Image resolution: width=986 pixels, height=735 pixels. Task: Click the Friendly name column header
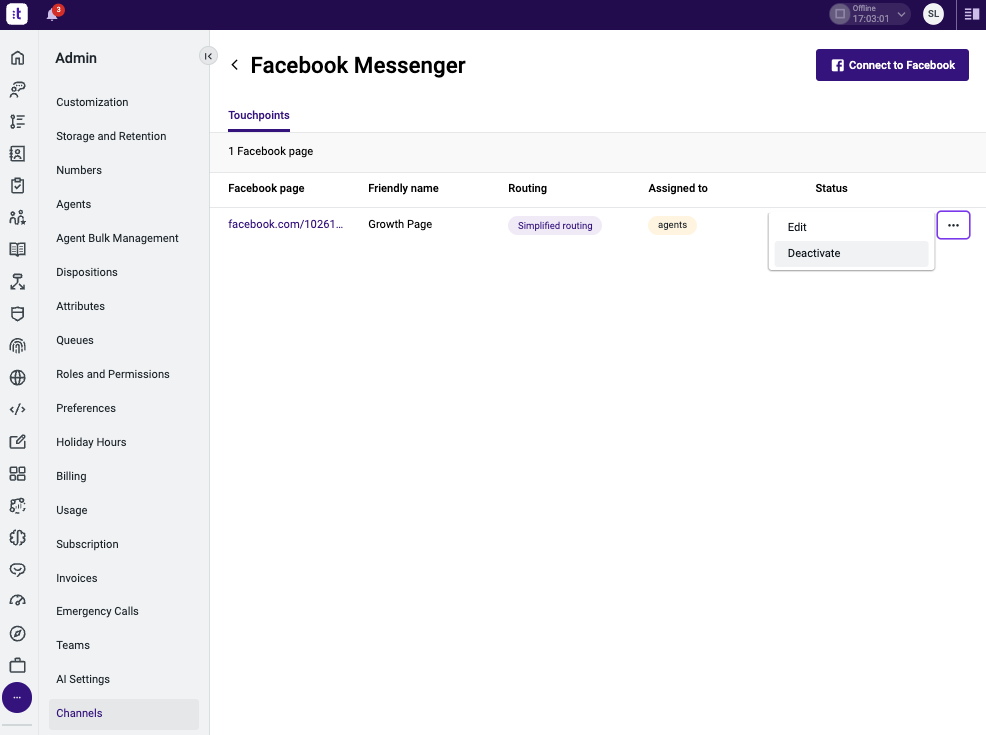[x=403, y=188]
